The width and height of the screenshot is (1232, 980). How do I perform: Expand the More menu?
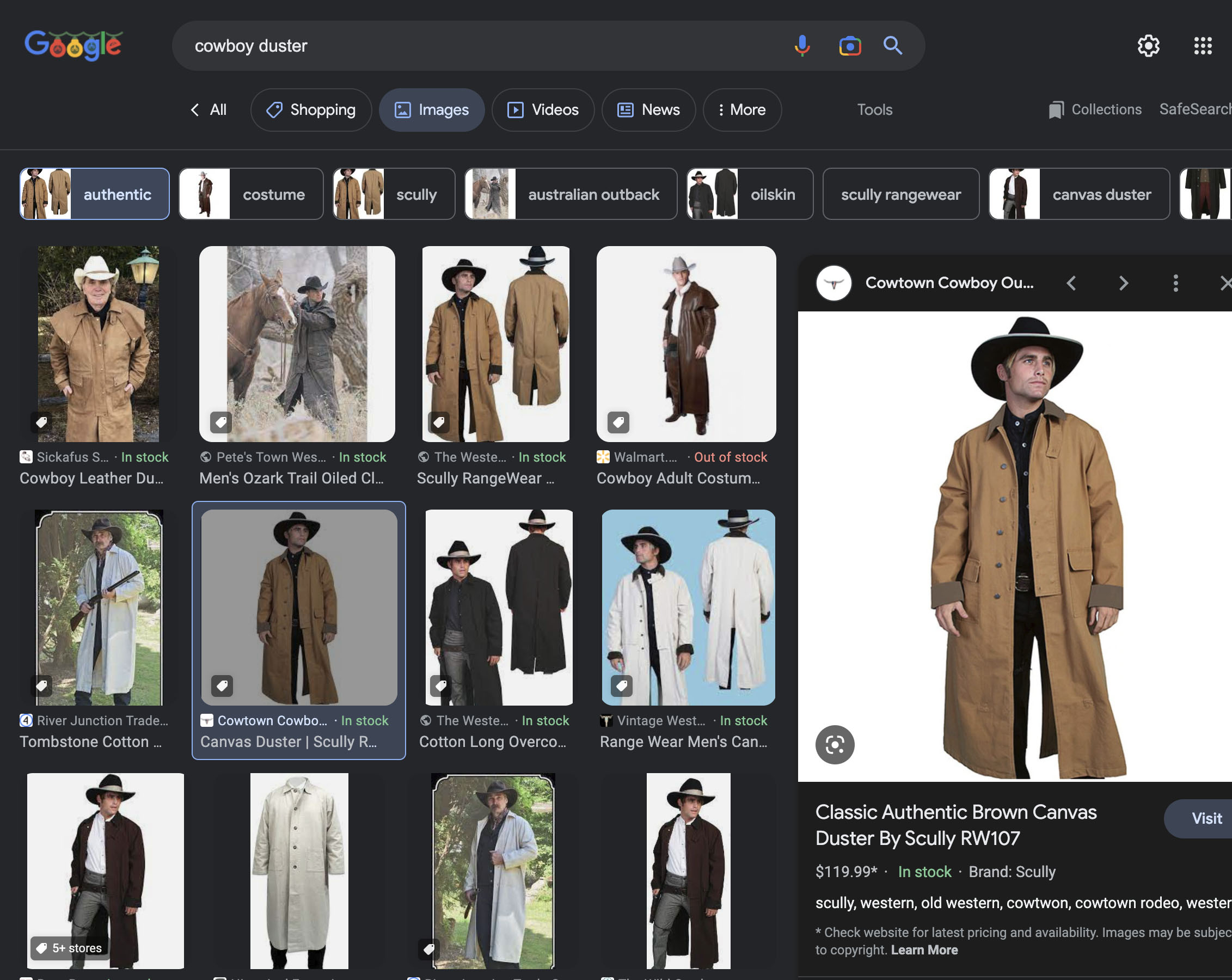[x=742, y=110]
